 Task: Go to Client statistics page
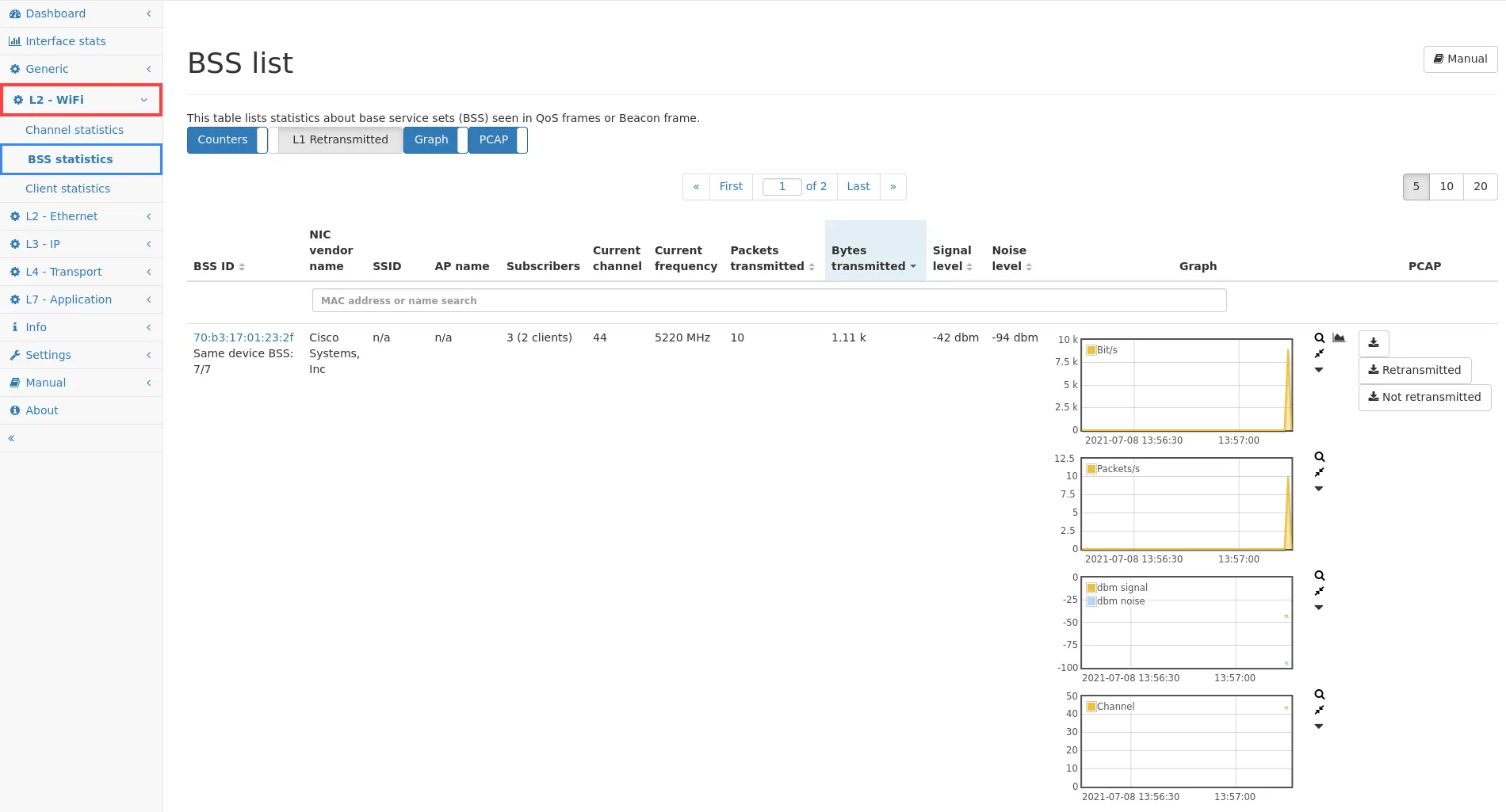pos(67,189)
